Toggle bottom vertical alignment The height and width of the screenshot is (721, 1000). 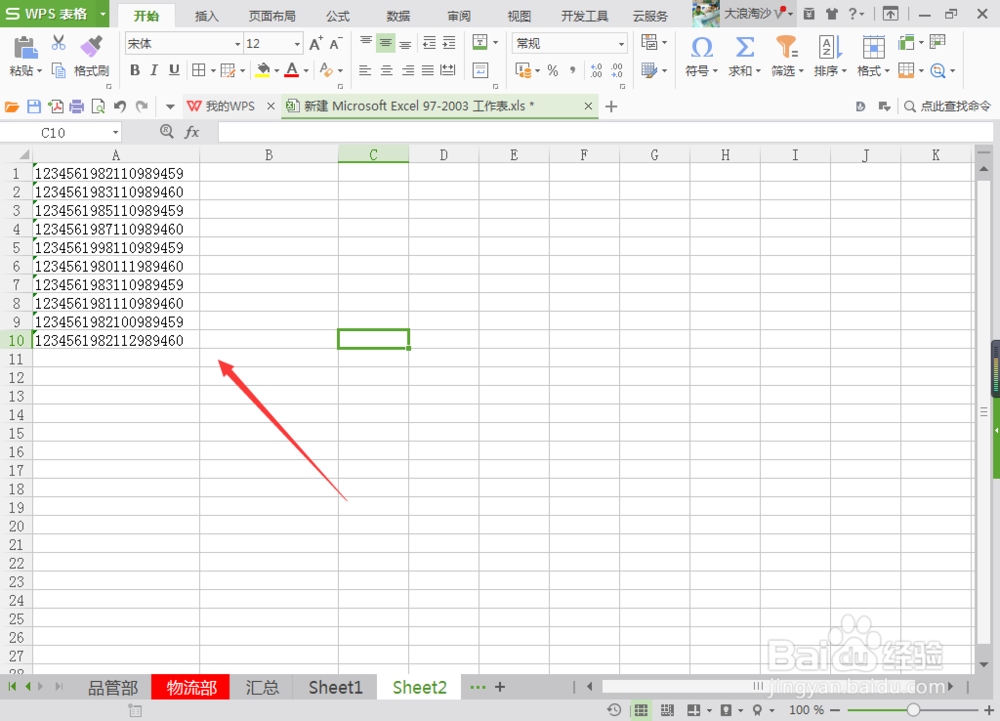(405, 43)
